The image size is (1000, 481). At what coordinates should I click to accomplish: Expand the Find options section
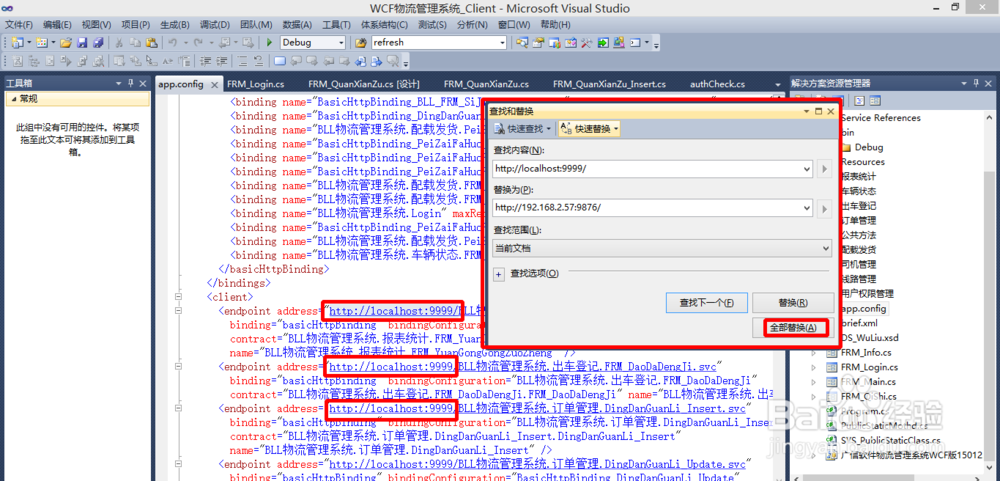point(499,274)
